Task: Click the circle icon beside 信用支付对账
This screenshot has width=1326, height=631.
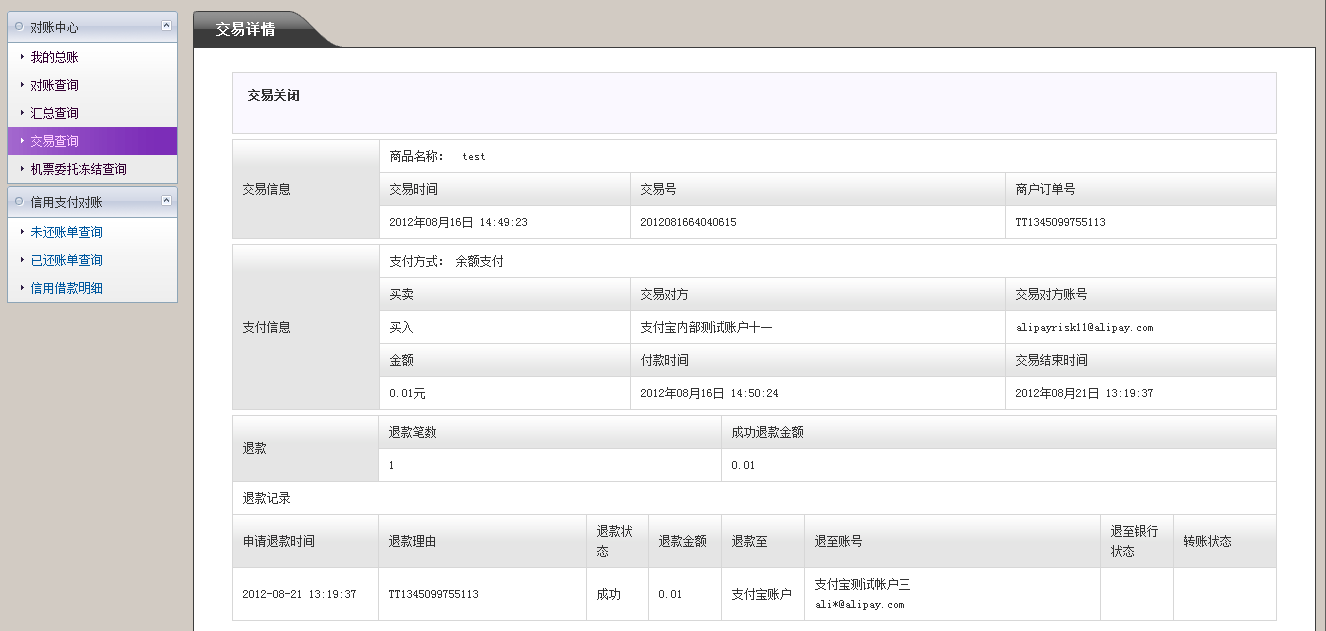Action: click(x=19, y=202)
